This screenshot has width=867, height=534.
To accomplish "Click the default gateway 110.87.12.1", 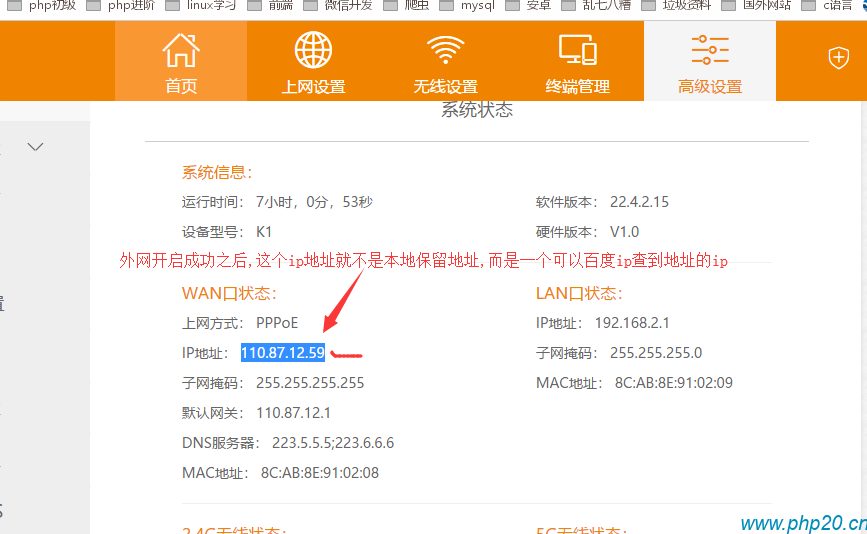I will tap(293, 413).
